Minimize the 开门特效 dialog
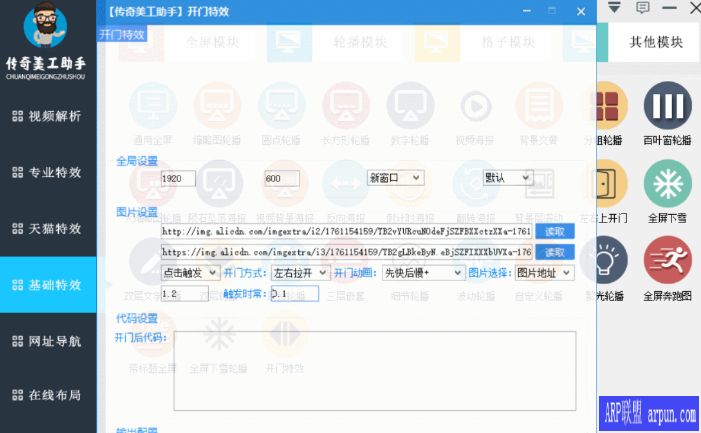701x433 pixels. coord(527,11)
